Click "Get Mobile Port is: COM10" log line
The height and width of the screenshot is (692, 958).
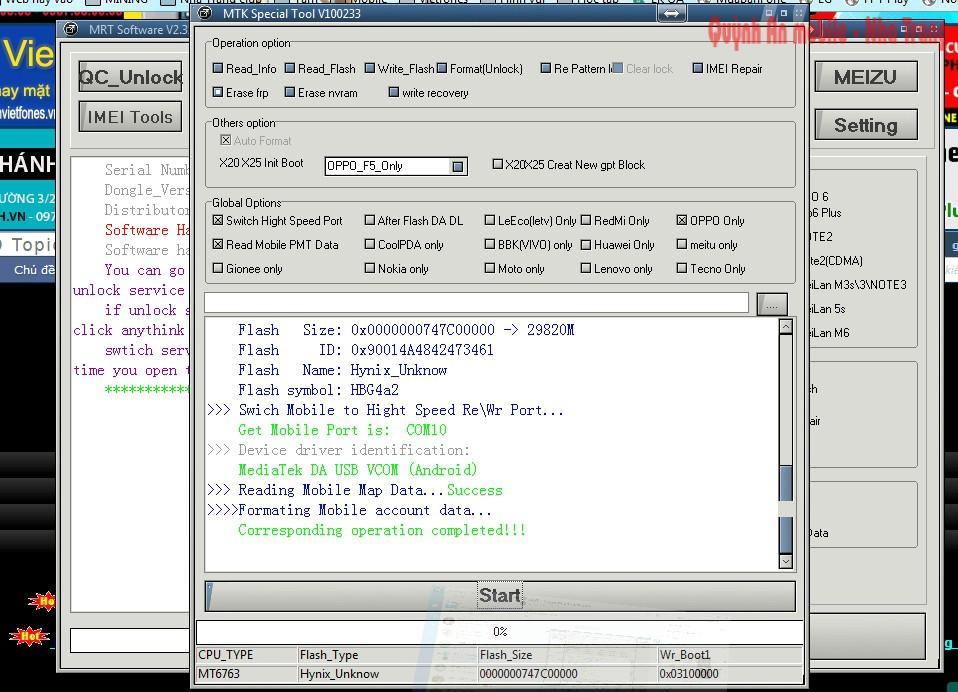click(342, 430)
